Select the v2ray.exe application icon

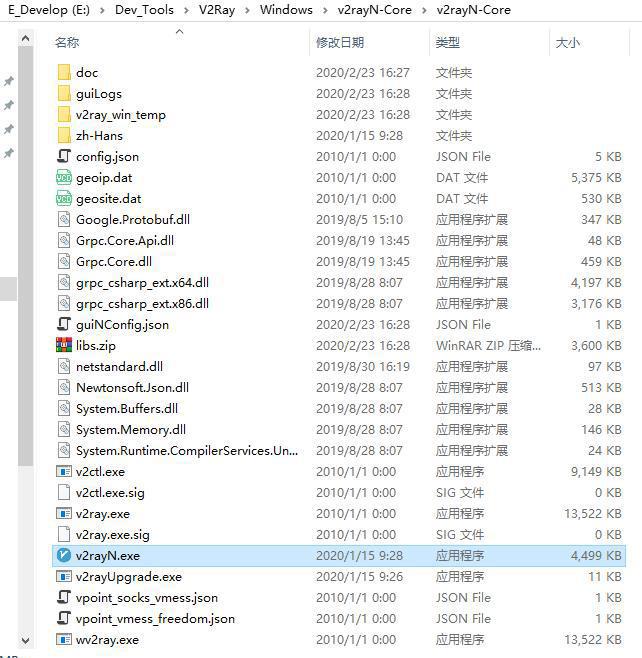click(x=64, y=513)
